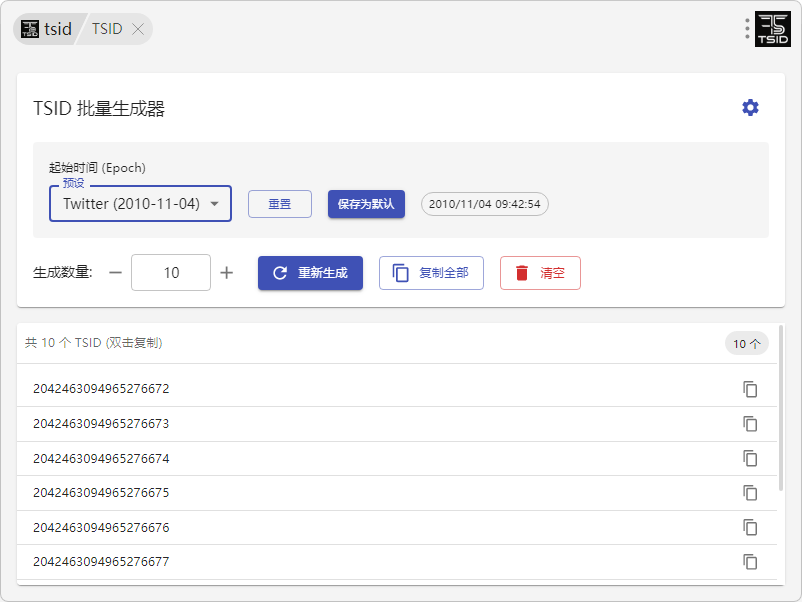Copy TSID ending in 276677
The image size is (802, 602).
coord(750,562)
